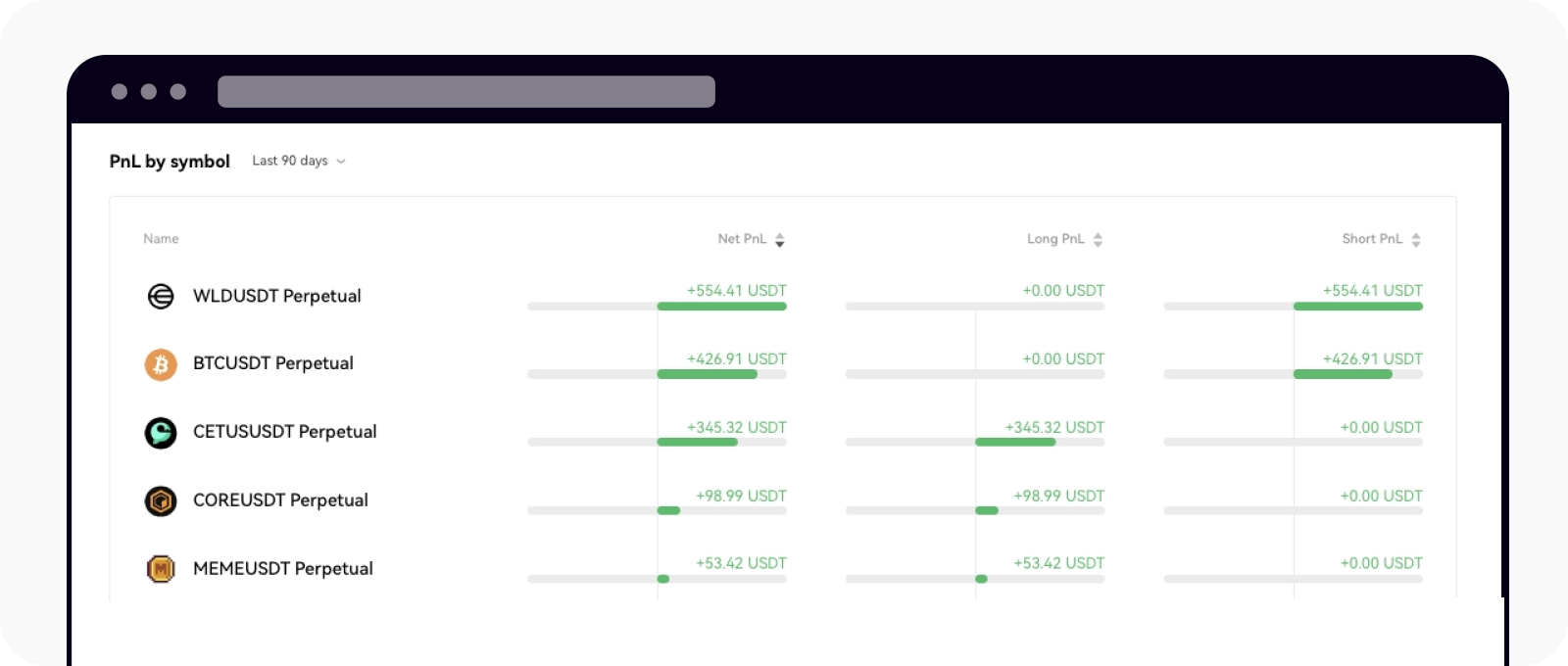The width and height of the screenshot is (1568, 666).
Task: Select the Bitcoin icon next to BTCUSDT
Action: (160, 364)
